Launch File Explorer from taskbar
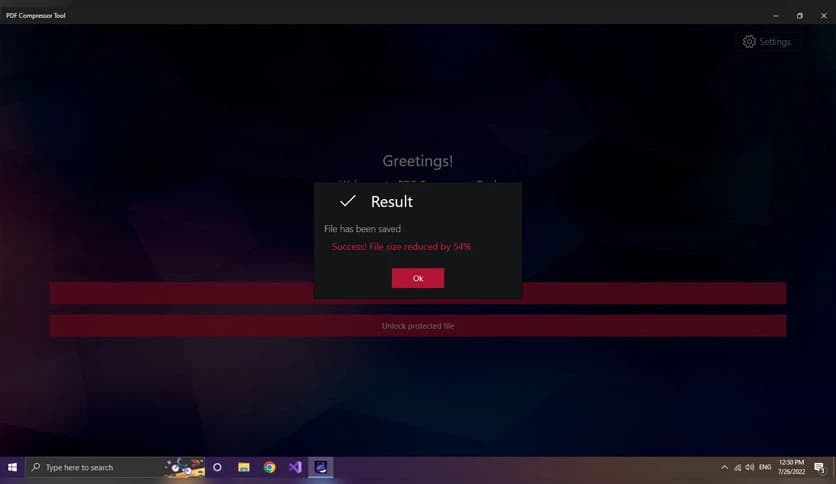836x484 pixels. 244,467
